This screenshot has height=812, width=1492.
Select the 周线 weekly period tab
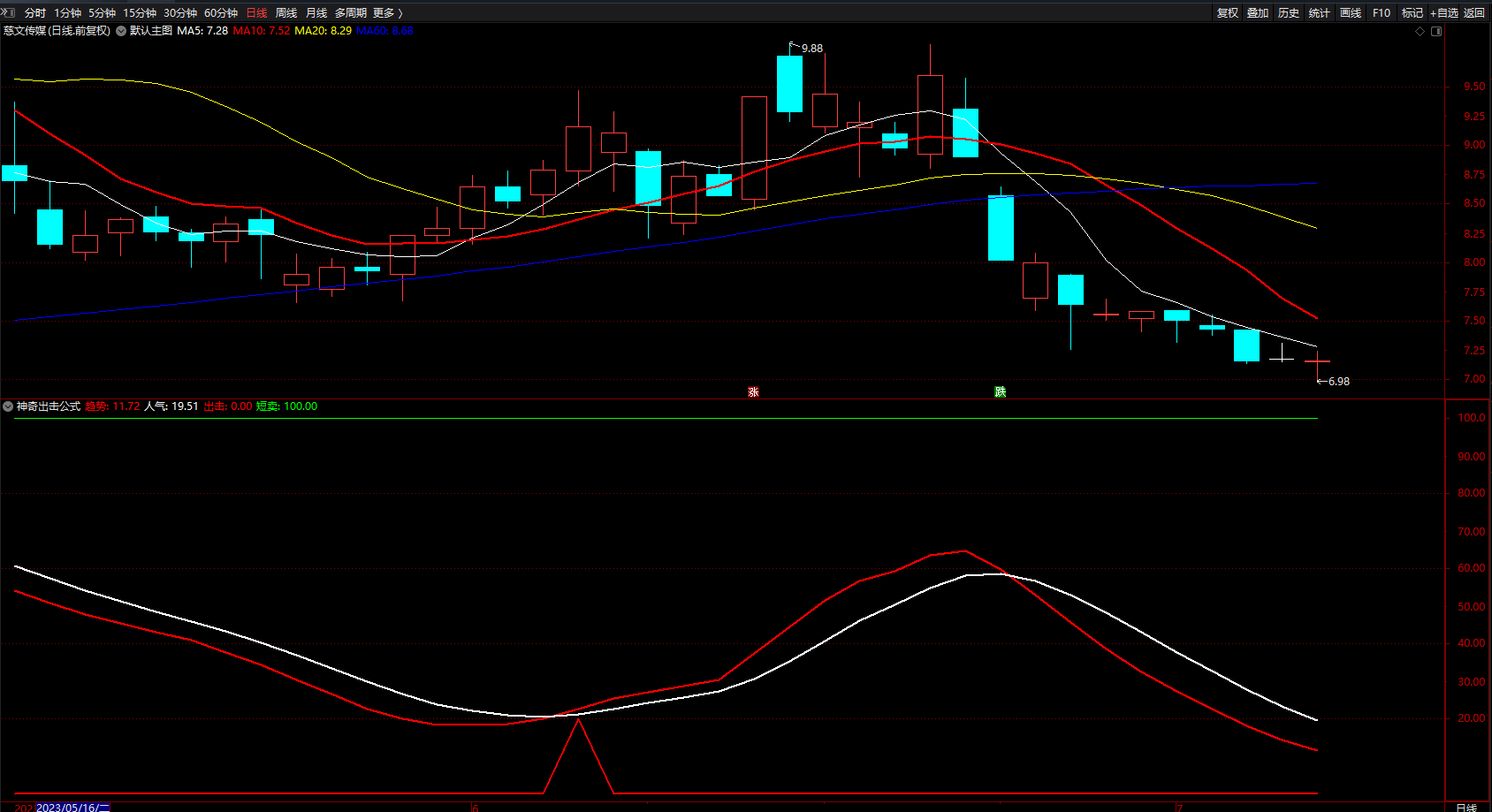pos(286,13)
